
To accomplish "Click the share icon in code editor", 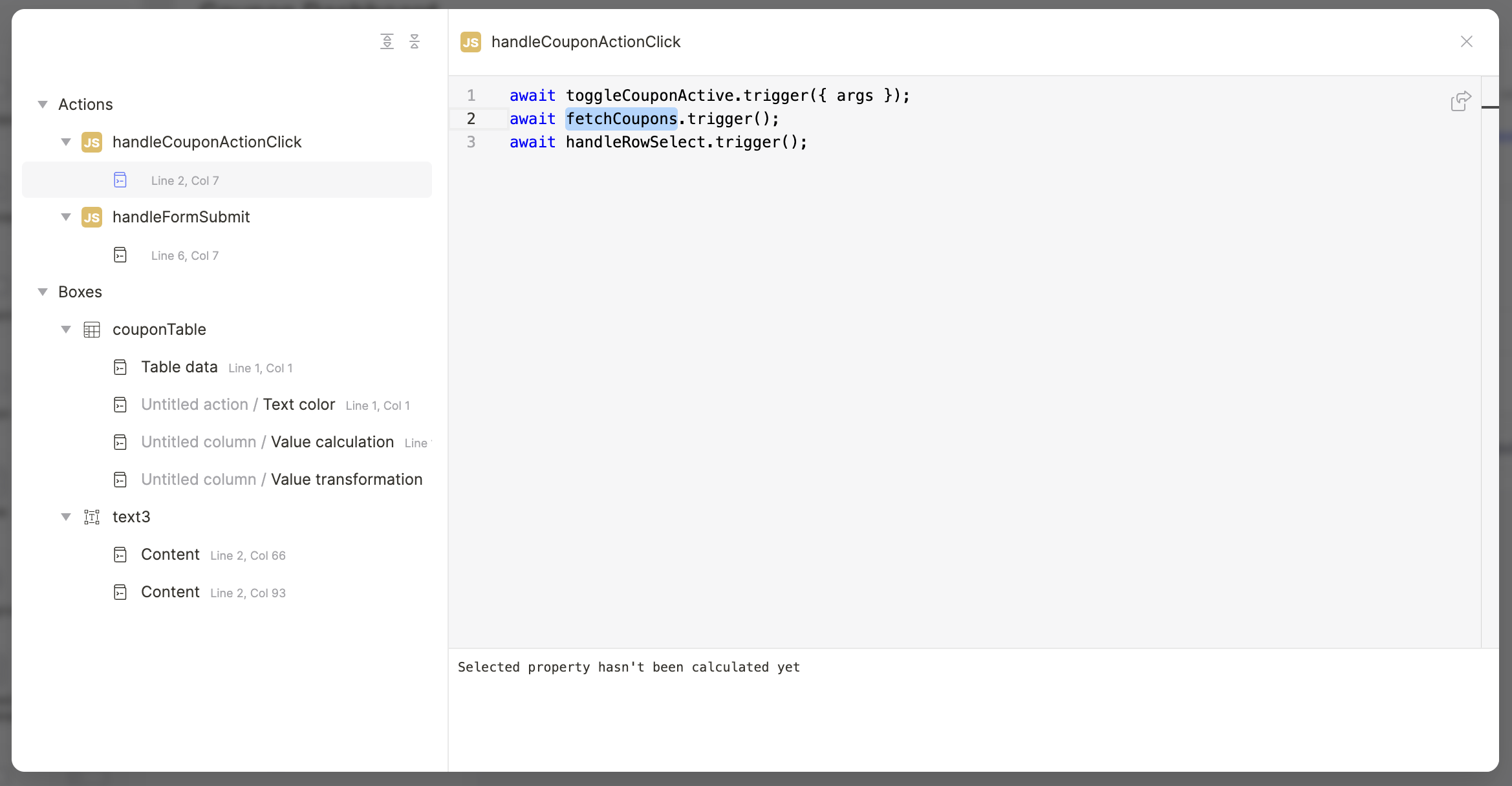I will click(1460, 101).
